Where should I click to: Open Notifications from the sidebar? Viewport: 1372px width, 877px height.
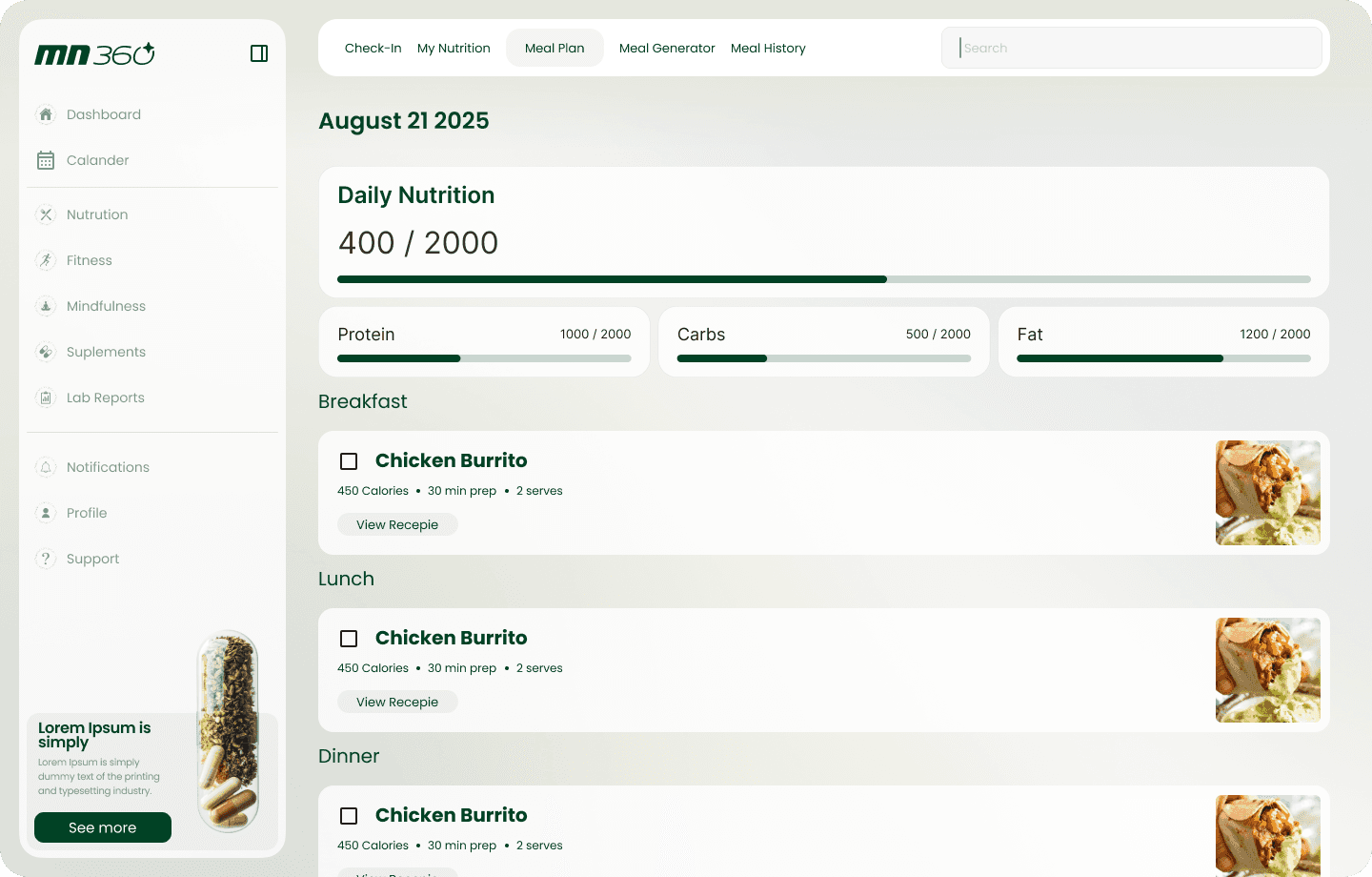(x=108, y=467)
